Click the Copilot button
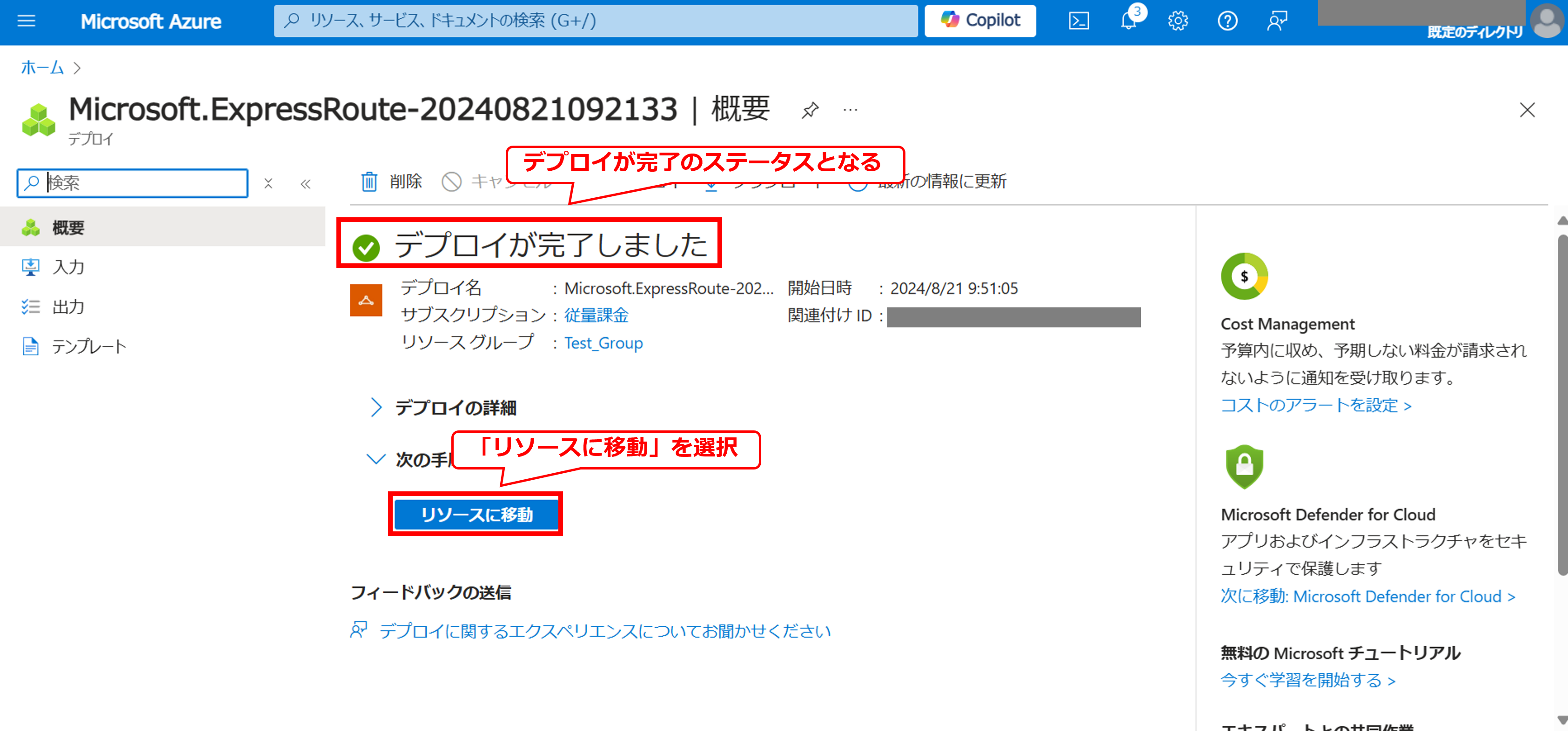 [980, 21]
